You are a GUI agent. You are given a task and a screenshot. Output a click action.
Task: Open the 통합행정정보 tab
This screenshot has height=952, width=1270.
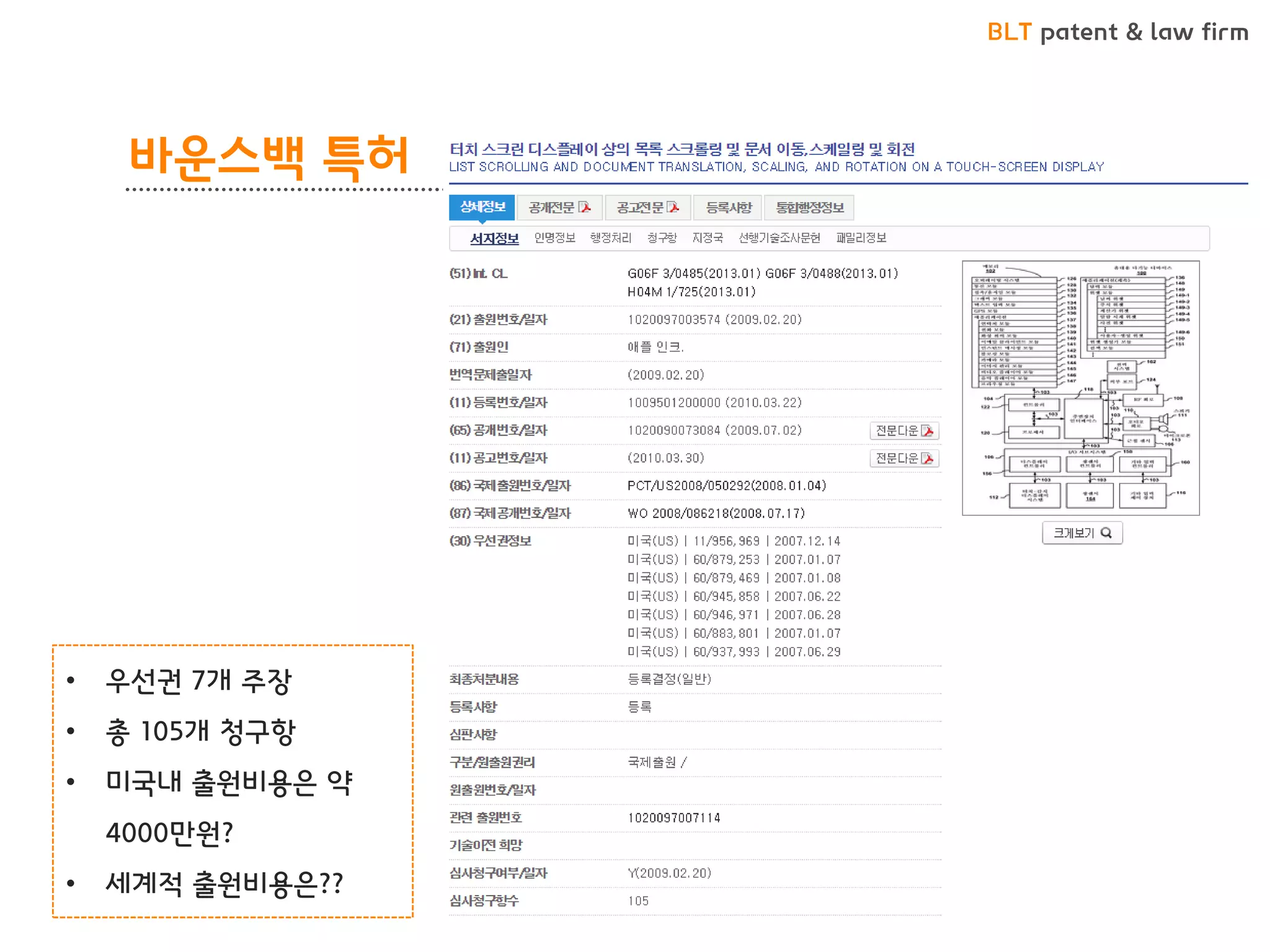(x=809, y=208)
